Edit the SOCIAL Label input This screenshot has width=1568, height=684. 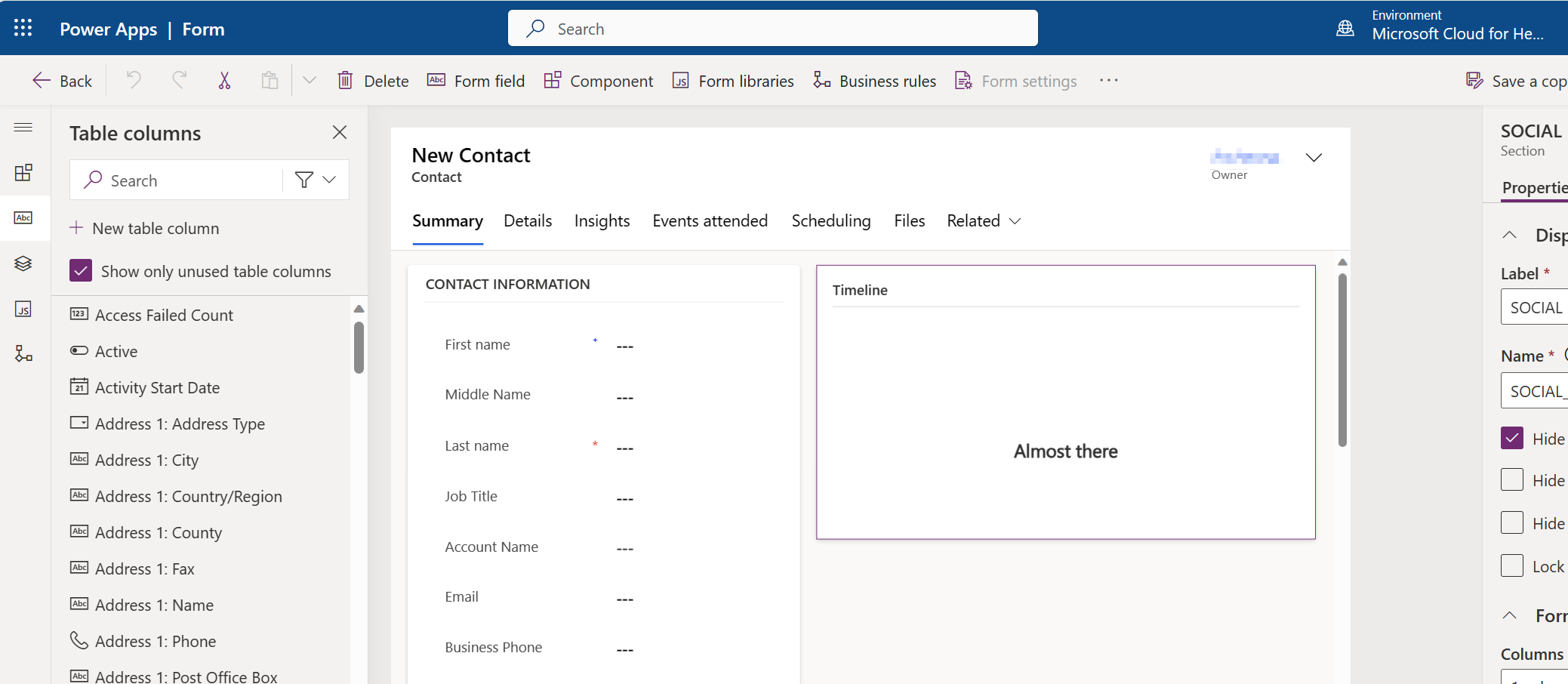coord(1535,307)
